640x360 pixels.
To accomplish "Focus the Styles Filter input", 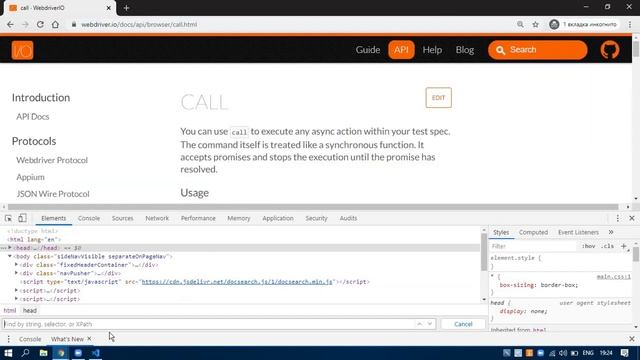I will pos(533,246).
